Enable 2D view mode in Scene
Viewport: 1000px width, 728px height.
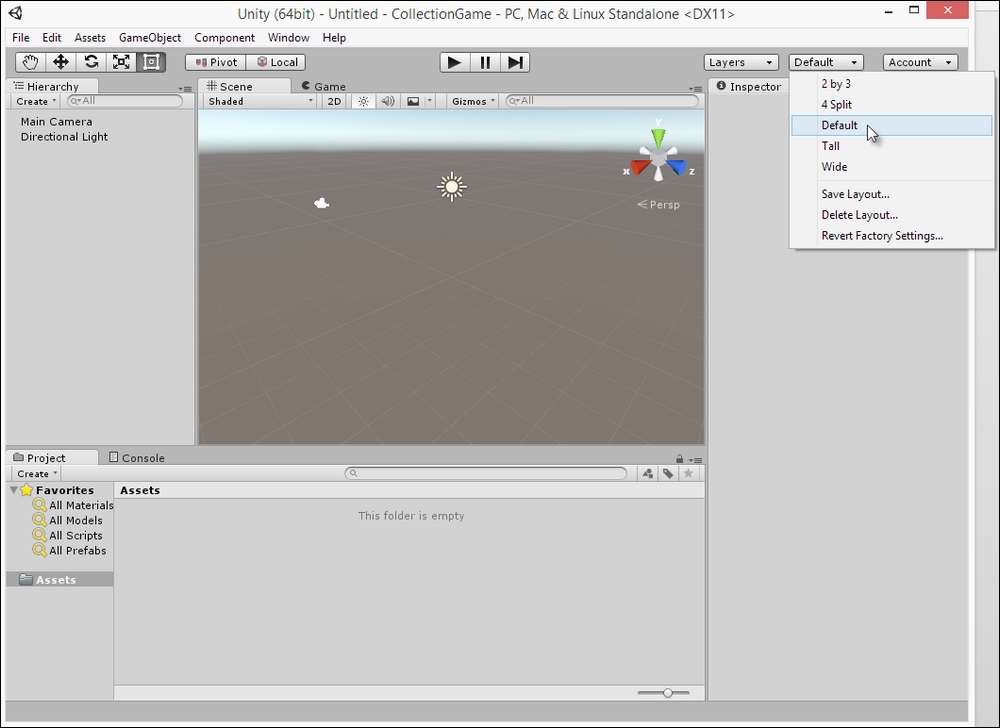tap(333, 101)
